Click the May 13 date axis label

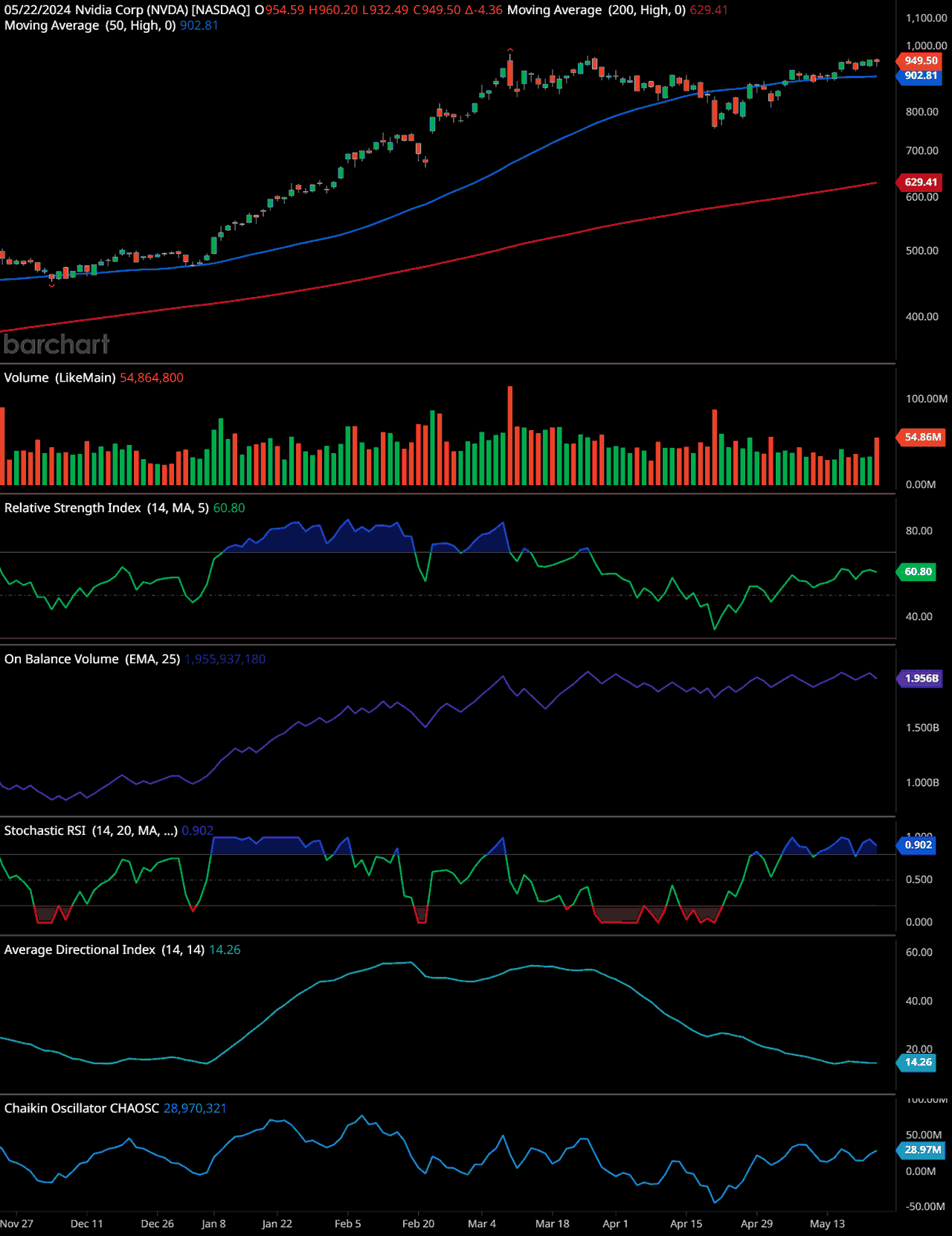pyautogui.click(x=828, y=1224)
